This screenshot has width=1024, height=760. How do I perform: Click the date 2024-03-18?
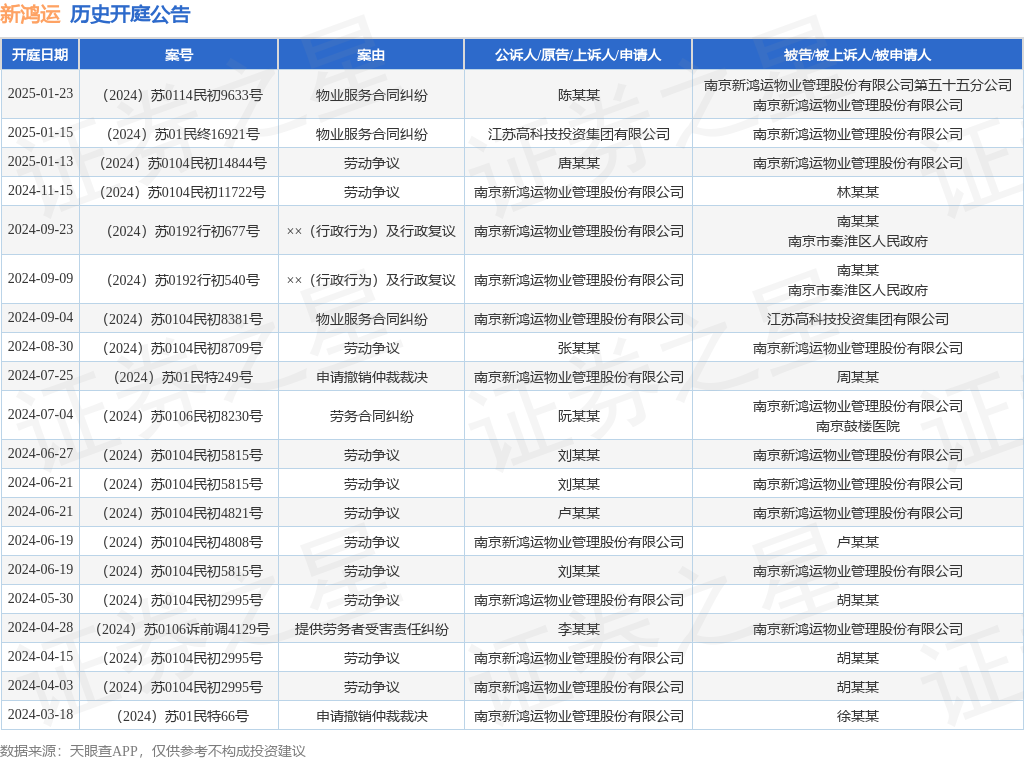[x=40, y=714]
